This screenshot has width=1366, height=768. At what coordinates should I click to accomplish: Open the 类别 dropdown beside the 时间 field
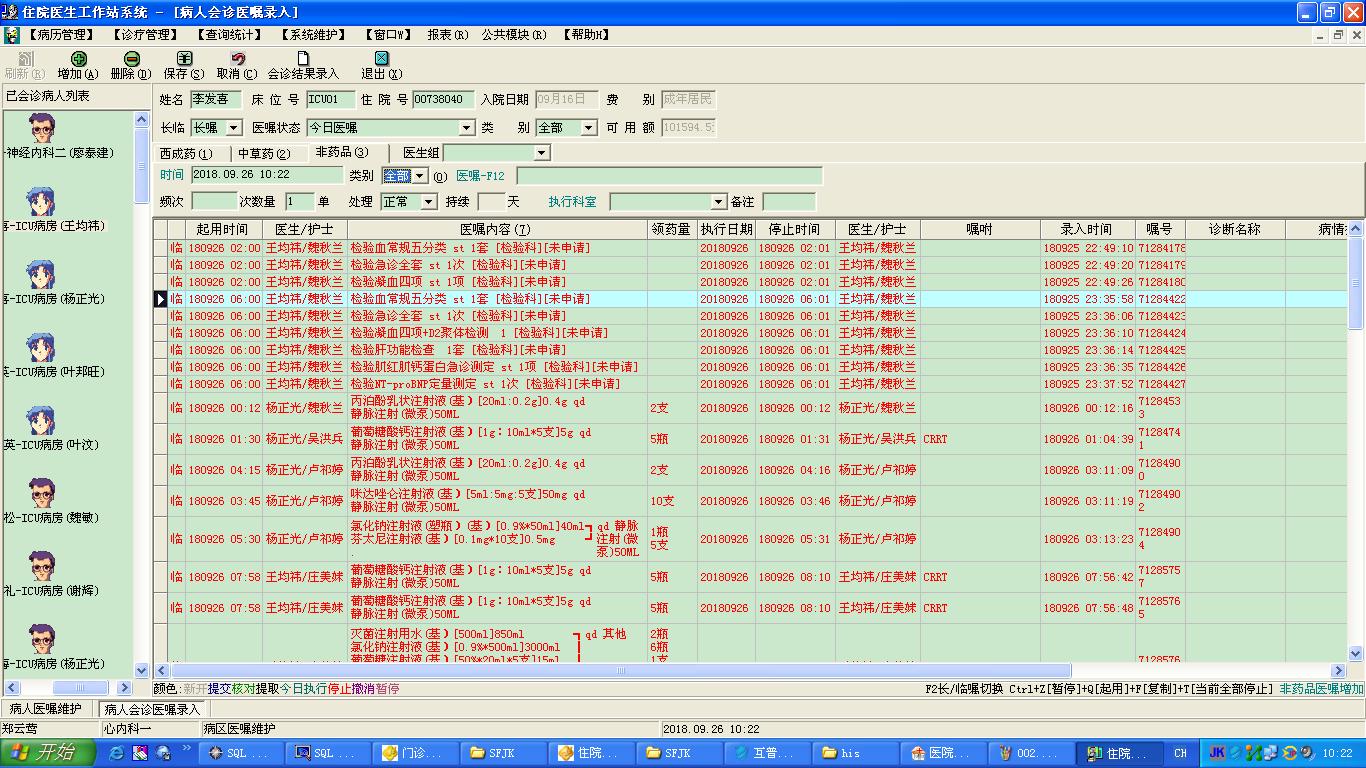(420, 176)
